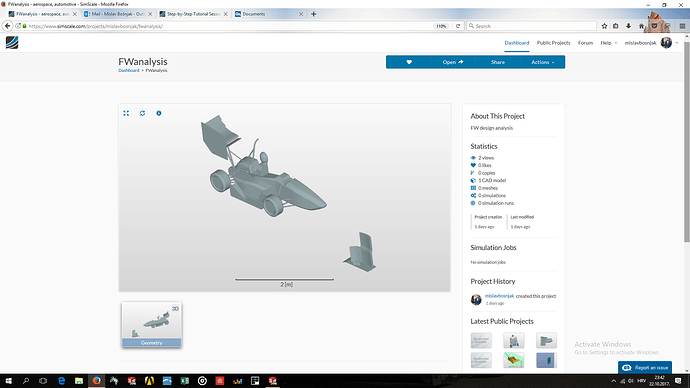Click the SimScale logo icon
Screen dimensions: 690x388
coord(12,43)
